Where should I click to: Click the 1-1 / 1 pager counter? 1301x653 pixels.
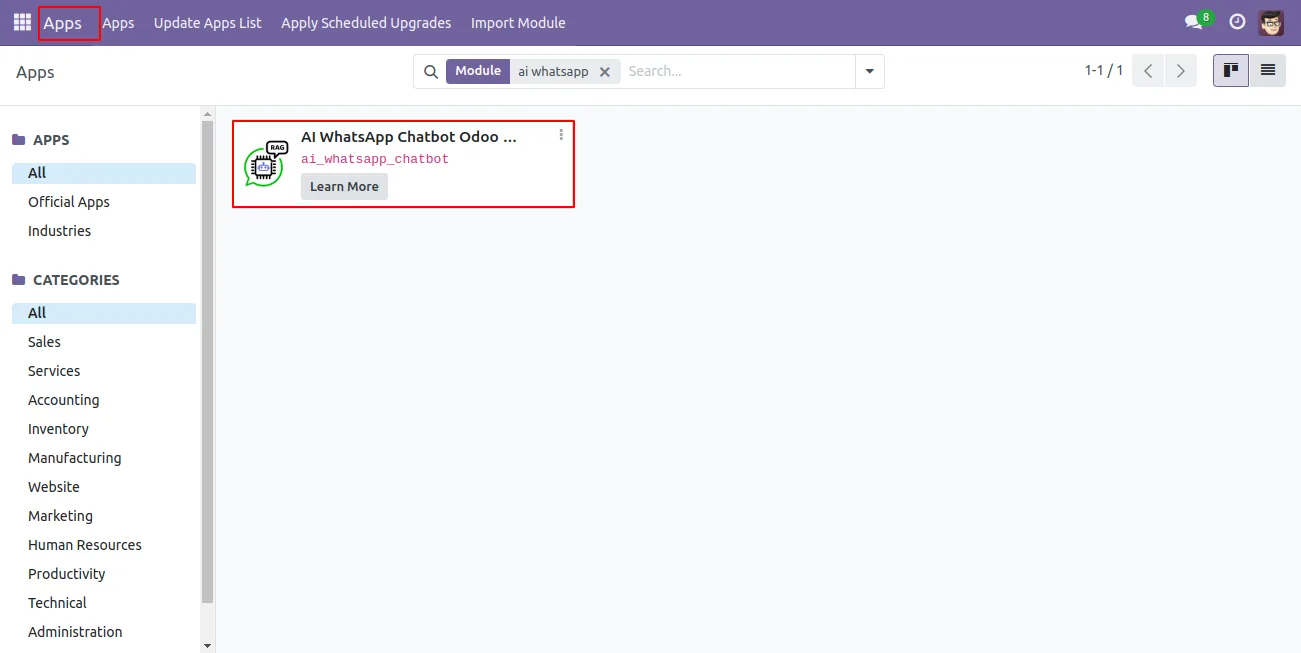[1104, 71]
